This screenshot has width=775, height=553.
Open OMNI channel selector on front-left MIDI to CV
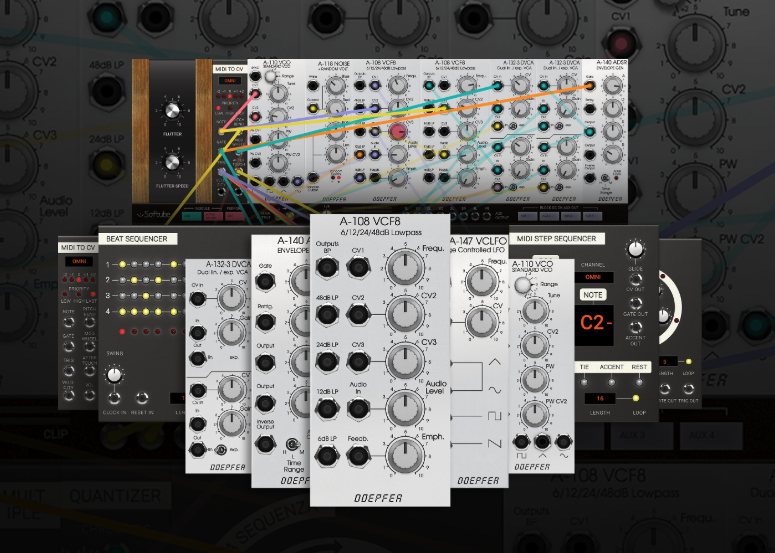[79, 261]
